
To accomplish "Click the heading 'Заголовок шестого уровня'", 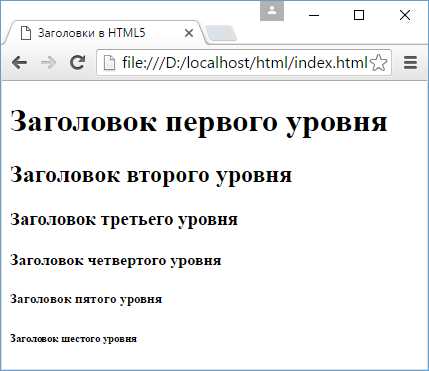I will tap(73, 339).
